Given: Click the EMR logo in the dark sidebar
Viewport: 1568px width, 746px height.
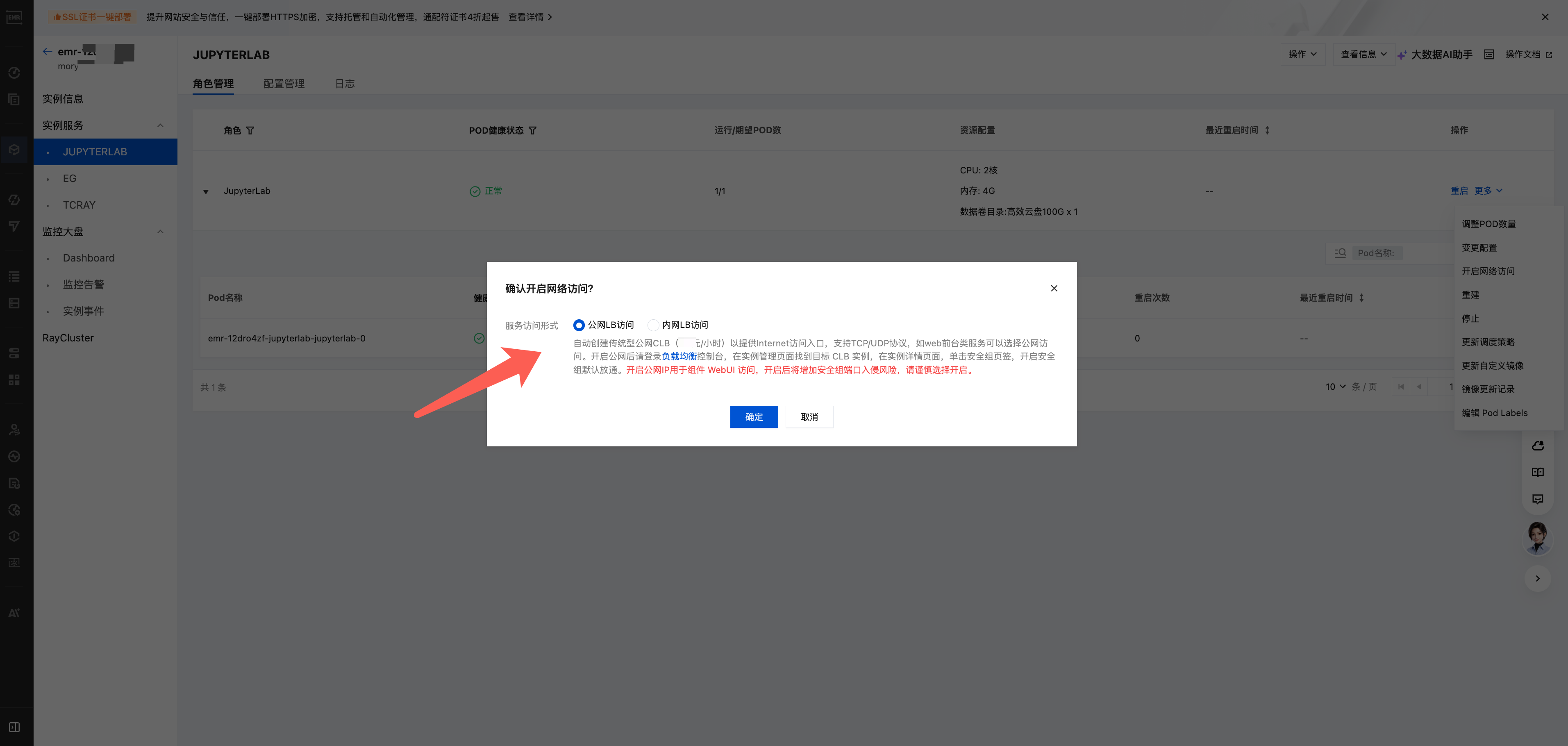Looking at the screenshot, I should pos(14,17).
